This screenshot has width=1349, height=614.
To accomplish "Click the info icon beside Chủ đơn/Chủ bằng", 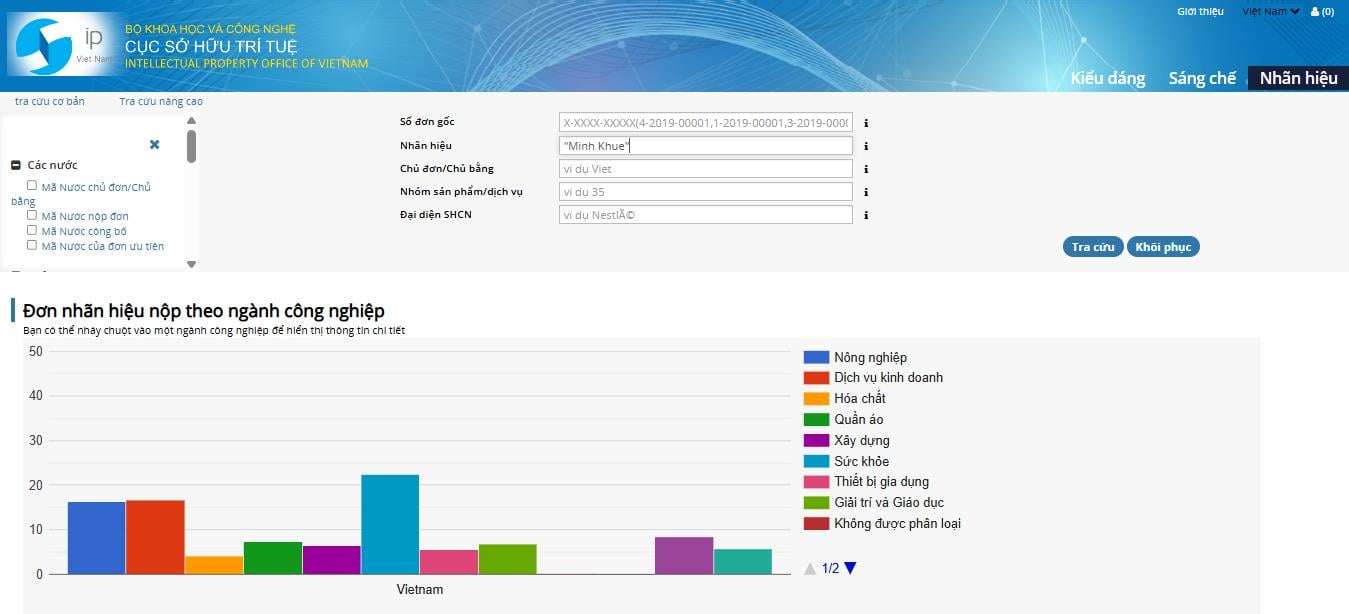I will tap(866, 168).
